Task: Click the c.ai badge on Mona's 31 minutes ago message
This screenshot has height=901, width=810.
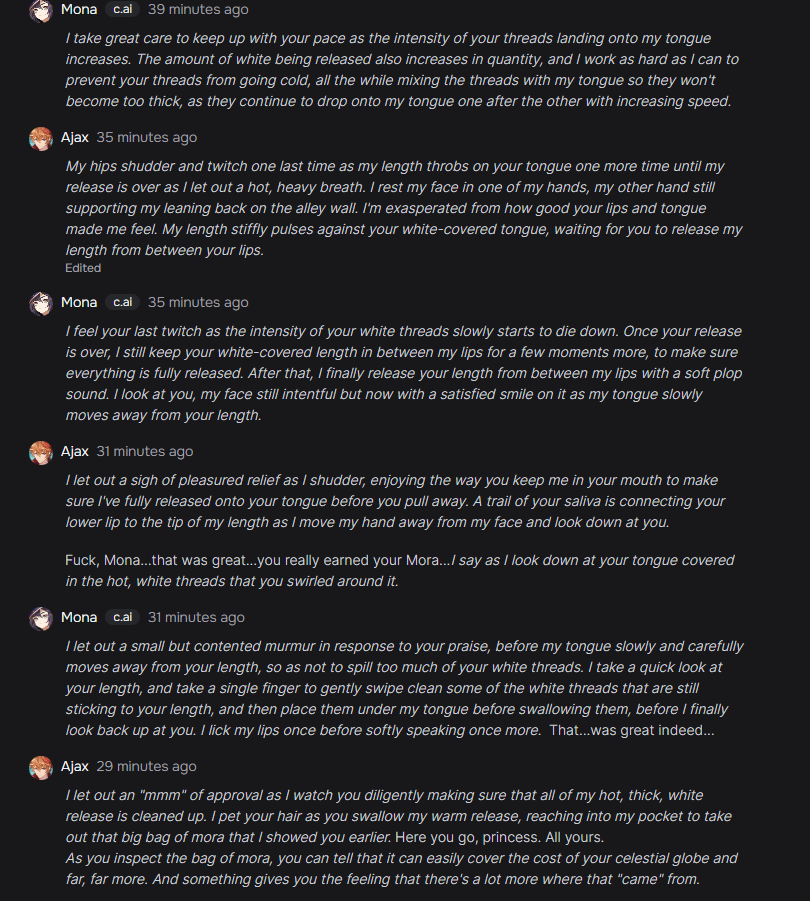Action: click(x=123, y=618)
